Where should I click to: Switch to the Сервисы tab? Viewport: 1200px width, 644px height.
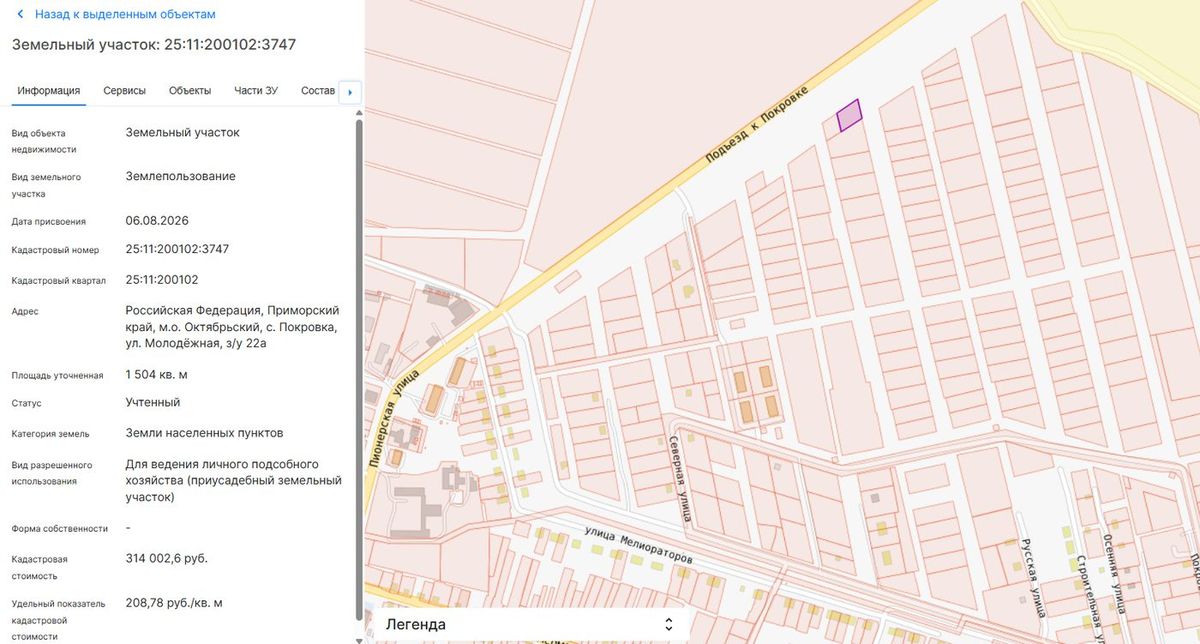(125, 91)
